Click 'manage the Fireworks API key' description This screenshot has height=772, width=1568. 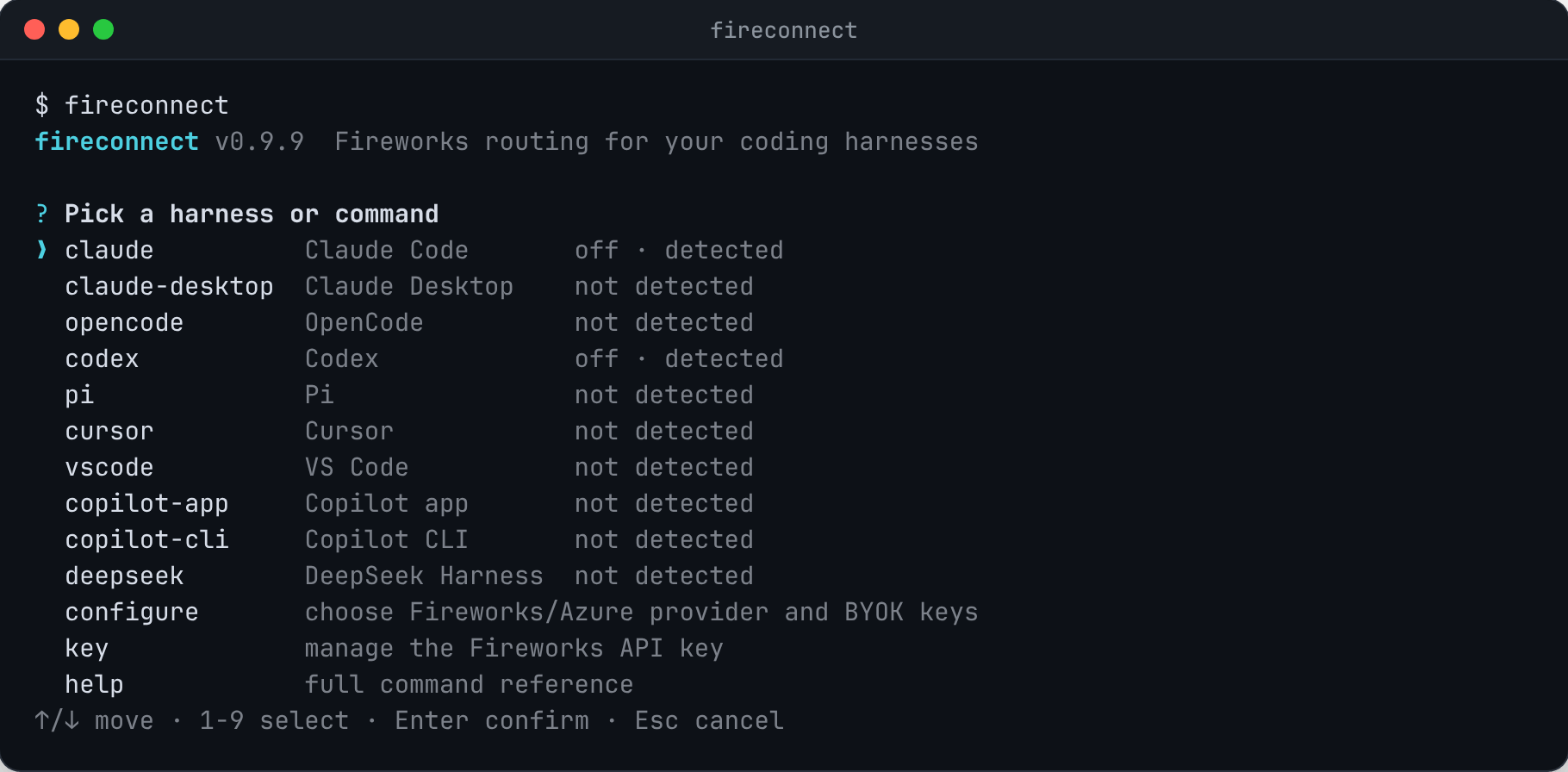pyautogui.click(x=514, y=648)
